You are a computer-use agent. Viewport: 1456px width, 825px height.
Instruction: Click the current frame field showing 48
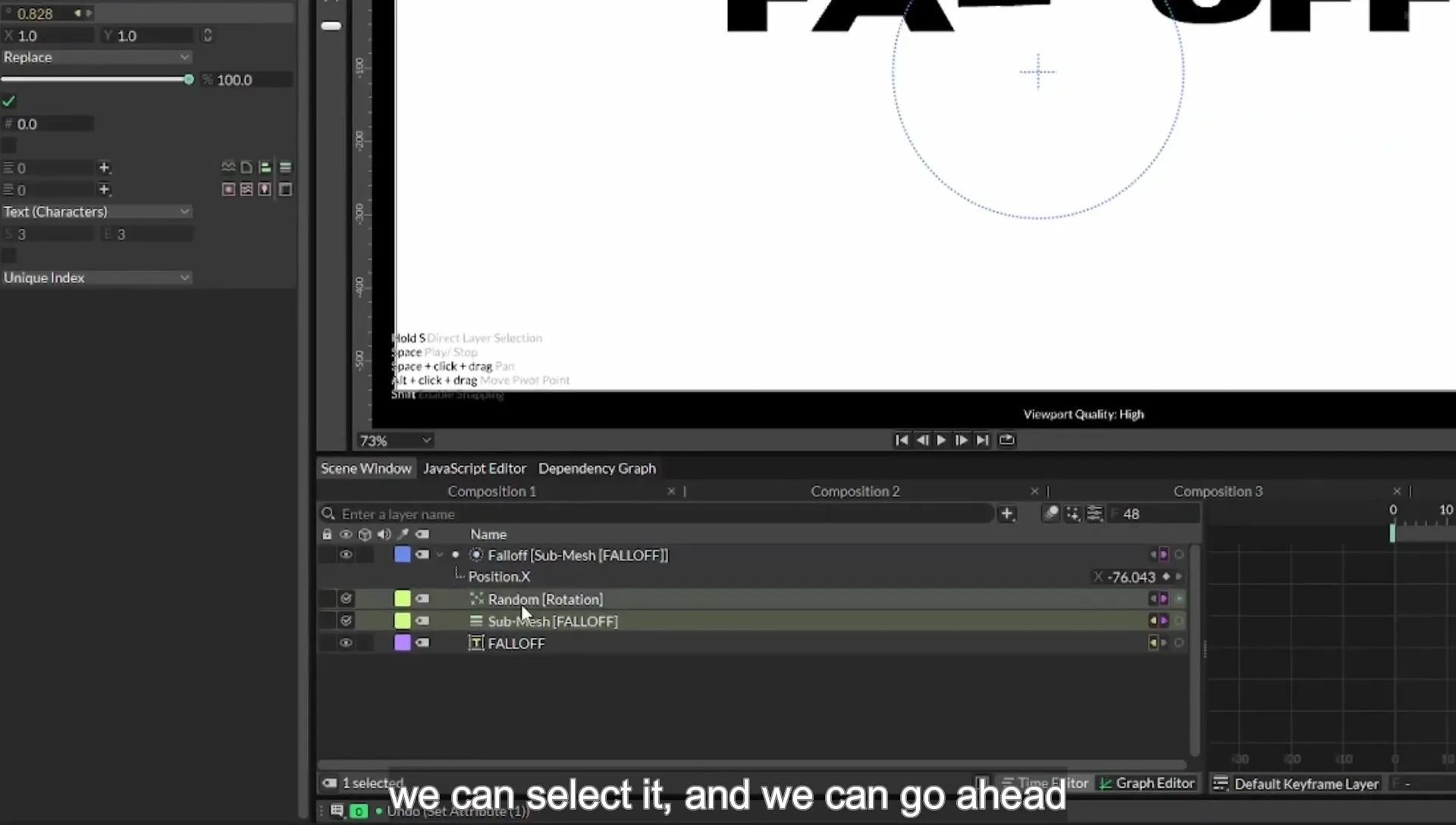tap(1154, 514)
